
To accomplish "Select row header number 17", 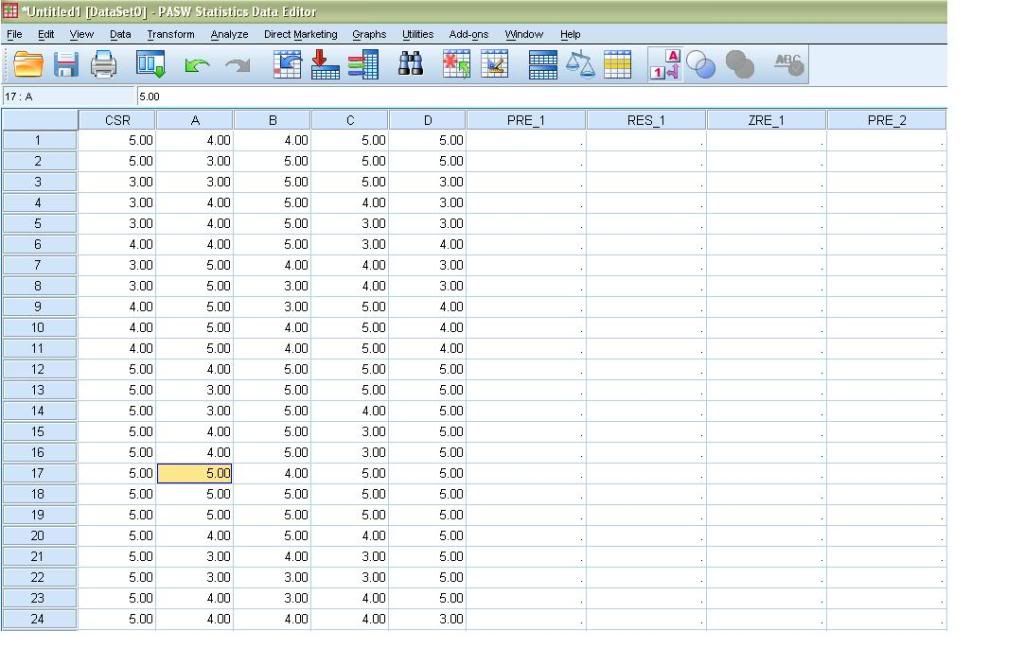I will tap(39, 473).
